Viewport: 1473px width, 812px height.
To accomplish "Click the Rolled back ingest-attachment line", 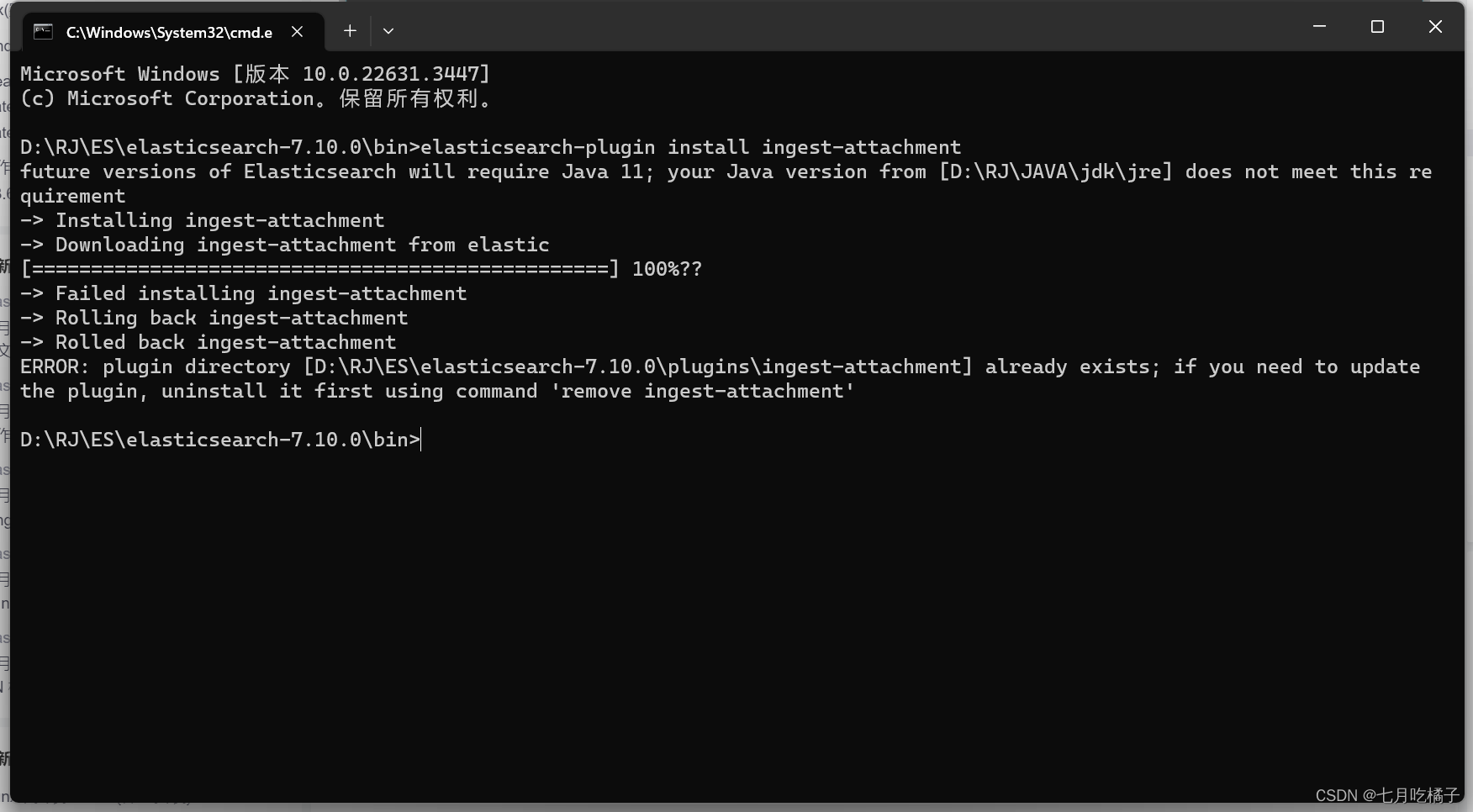I will pos(209,342).
